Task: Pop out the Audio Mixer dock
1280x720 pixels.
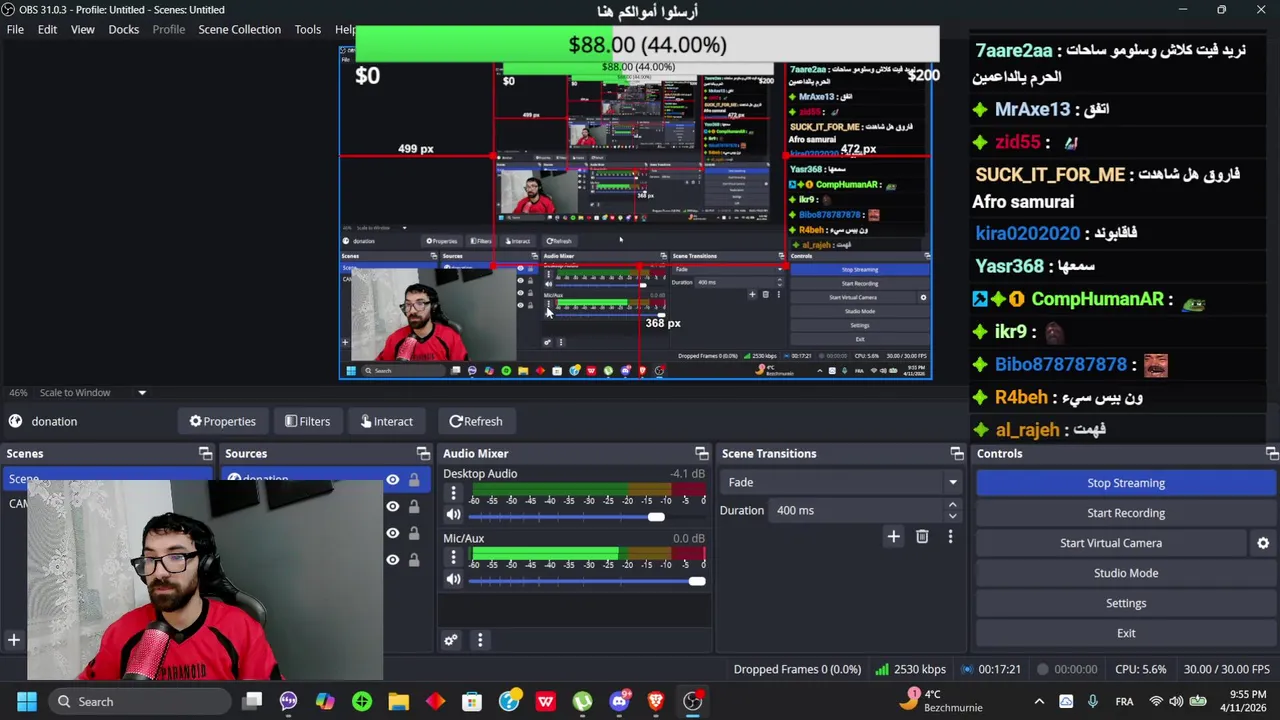Action: pos(701,454)
